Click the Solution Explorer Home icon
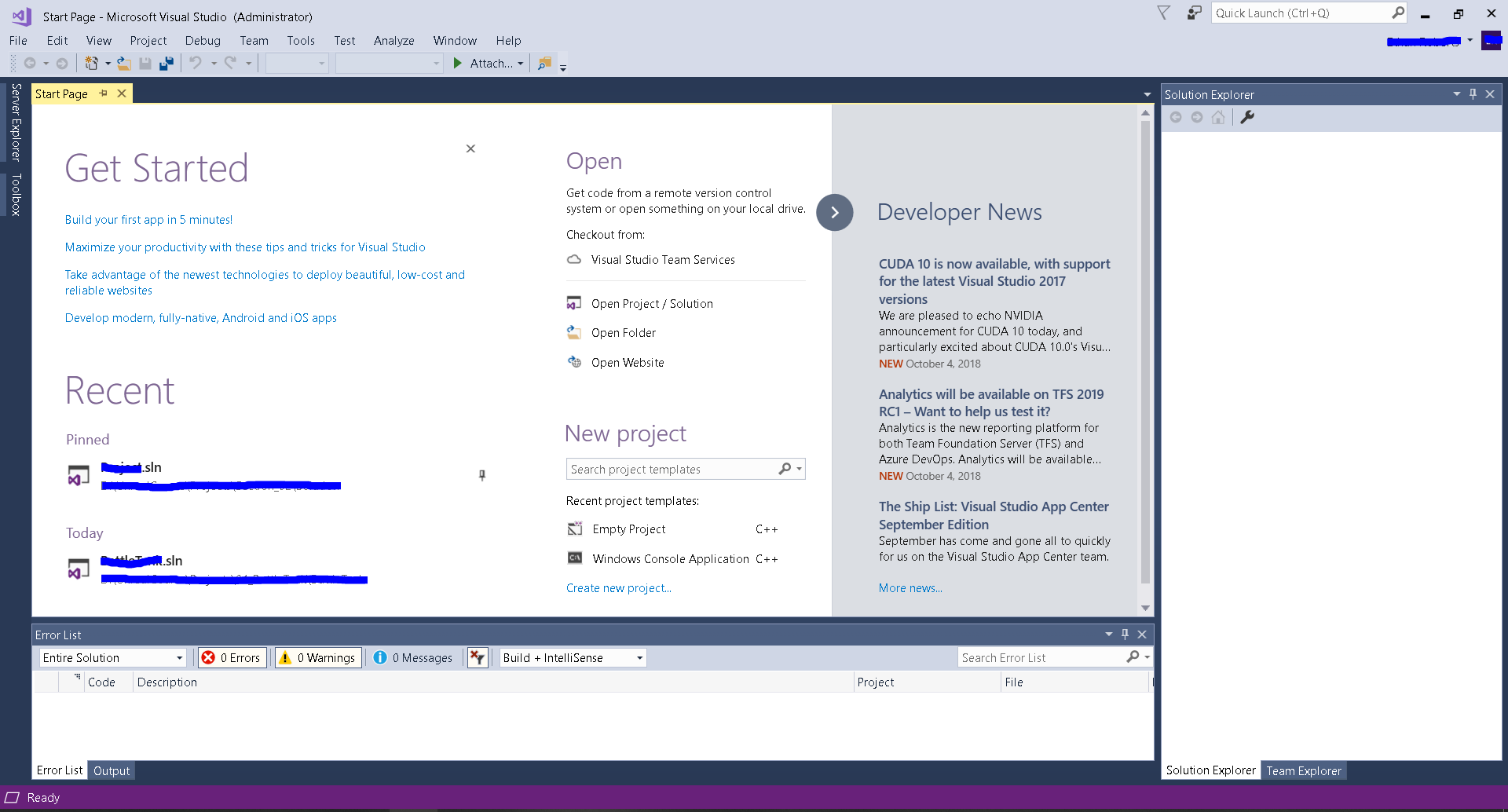Image resolution: width=1508 pixels, height=812 pixels. pyautogui.click(x=1218, y=118)
